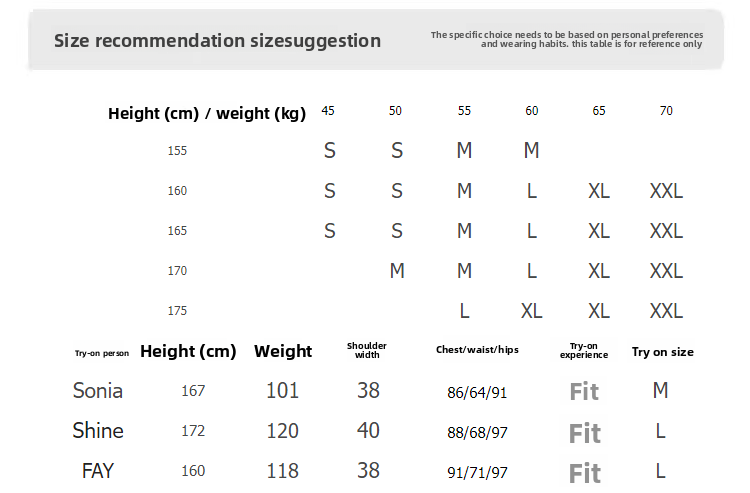Click the "Chest/waist/hips" column header
Viewport: 750px width, 493px height.
pos(477,350)
